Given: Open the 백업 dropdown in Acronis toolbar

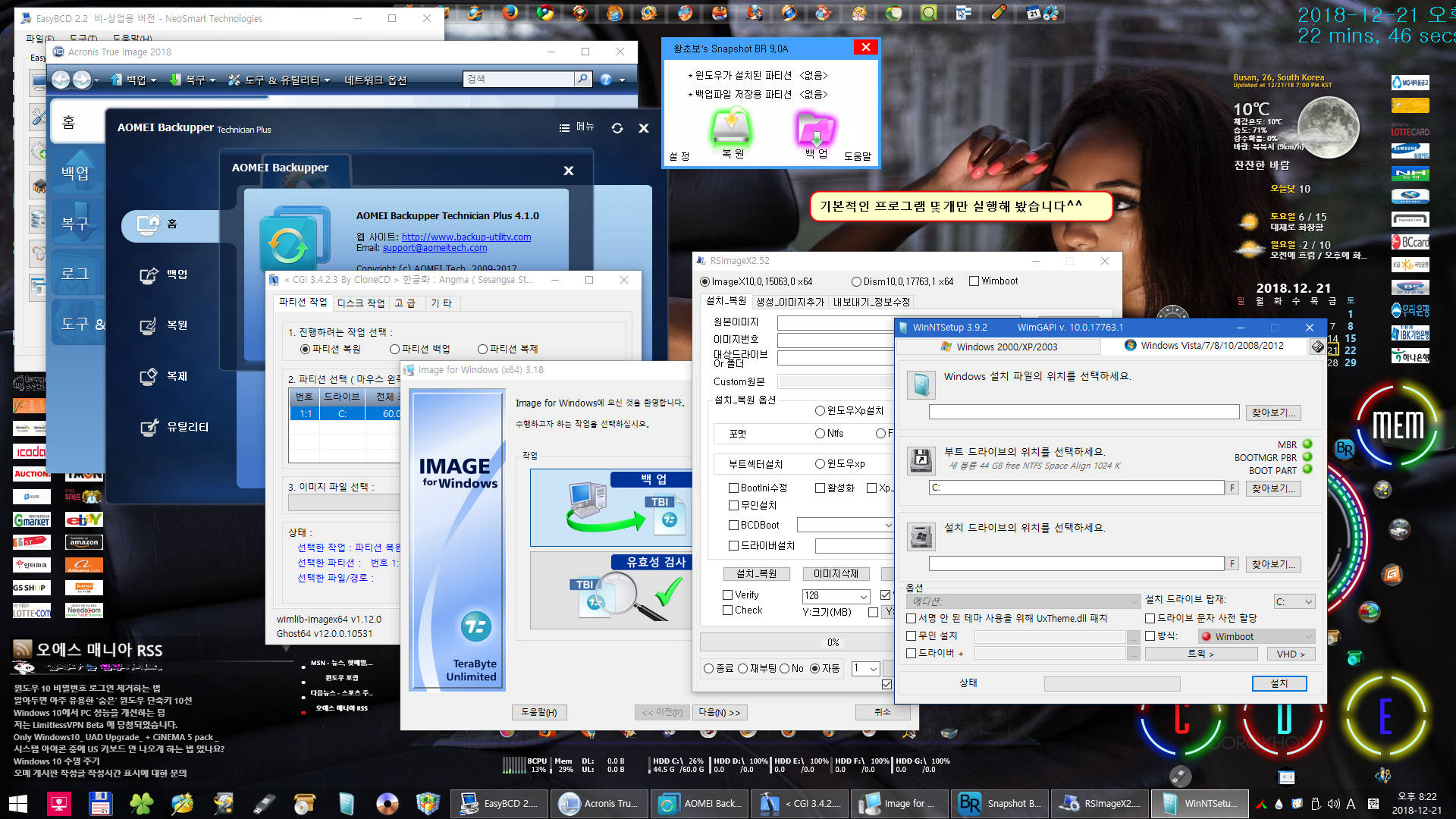Looking at the screenshot, I should 134,80.
